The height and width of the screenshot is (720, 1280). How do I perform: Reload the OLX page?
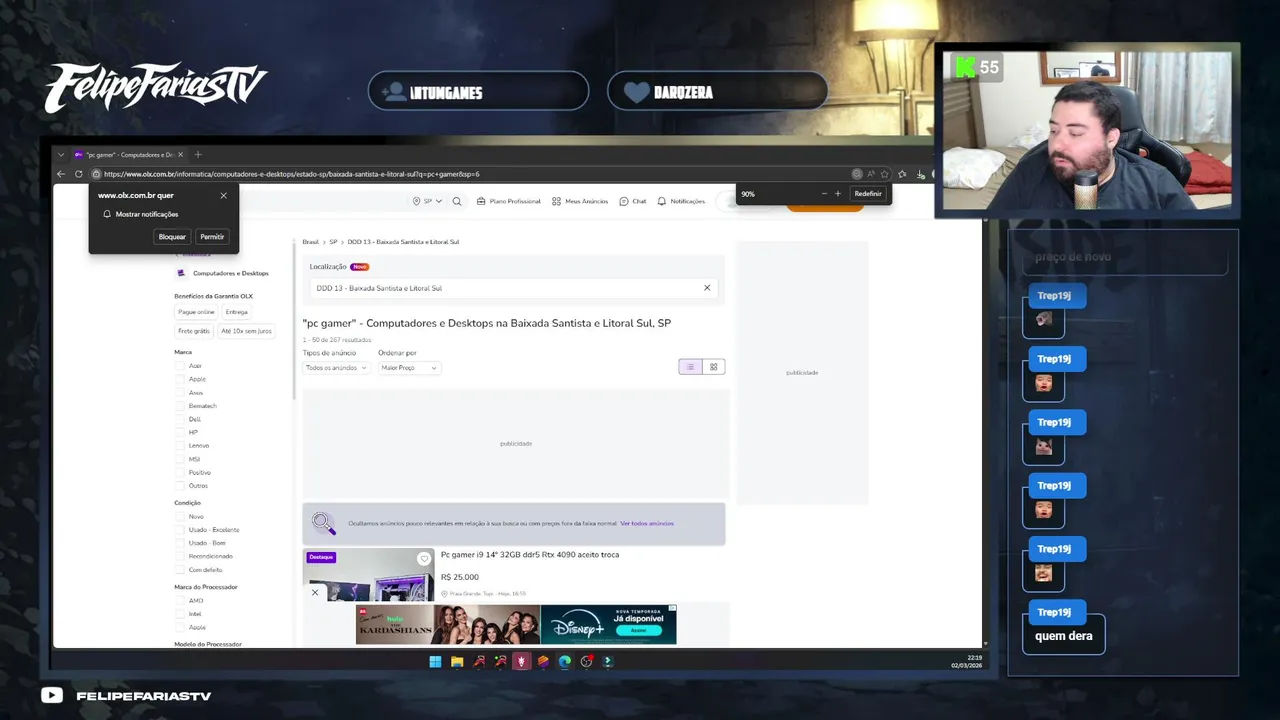[78, 174]
